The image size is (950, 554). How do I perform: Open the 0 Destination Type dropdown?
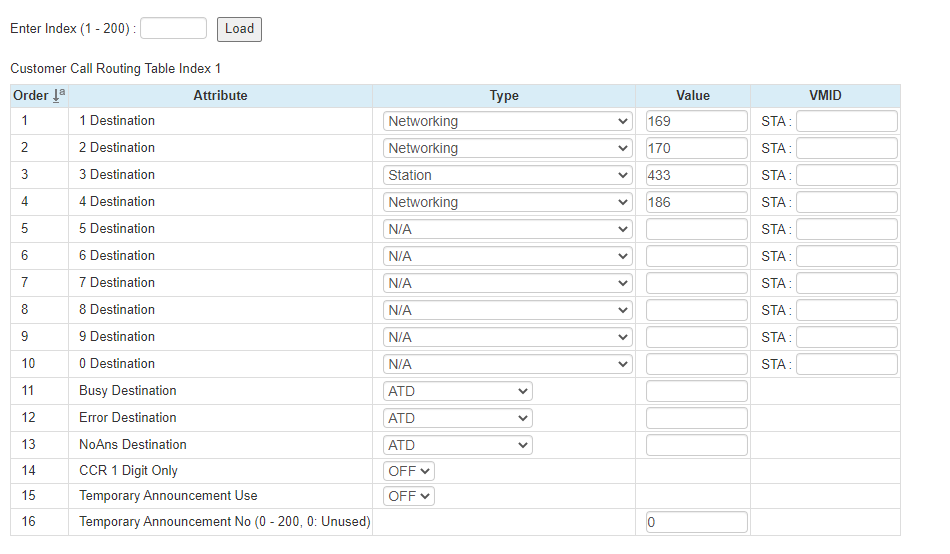point(507,364)
